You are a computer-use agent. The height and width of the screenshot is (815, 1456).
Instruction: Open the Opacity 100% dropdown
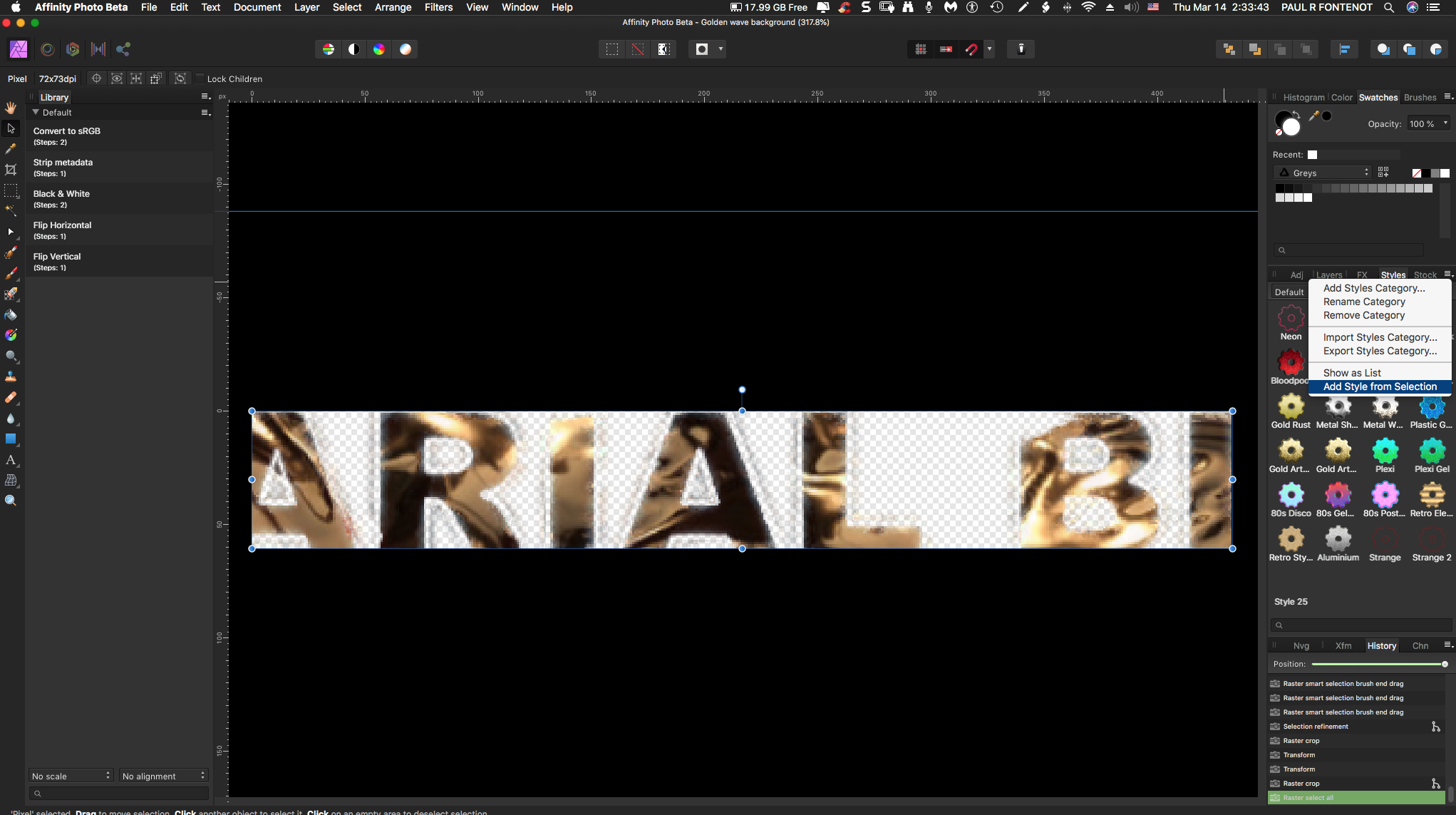pyautogui.click(x=1428, y=123)
